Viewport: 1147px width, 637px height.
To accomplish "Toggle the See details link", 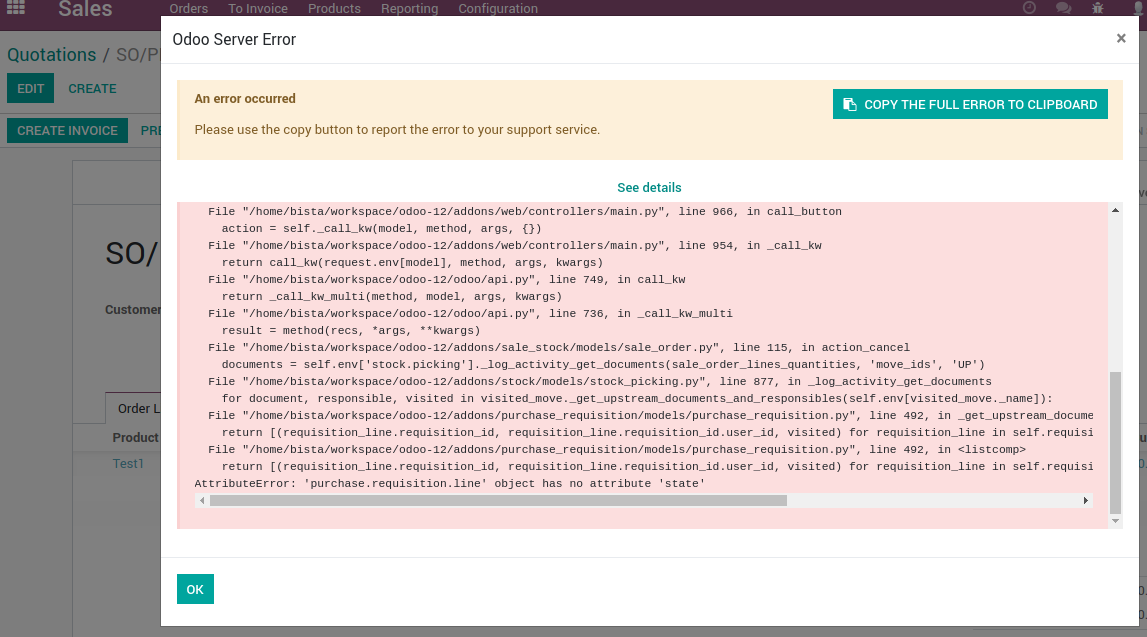I will (649, 187).
